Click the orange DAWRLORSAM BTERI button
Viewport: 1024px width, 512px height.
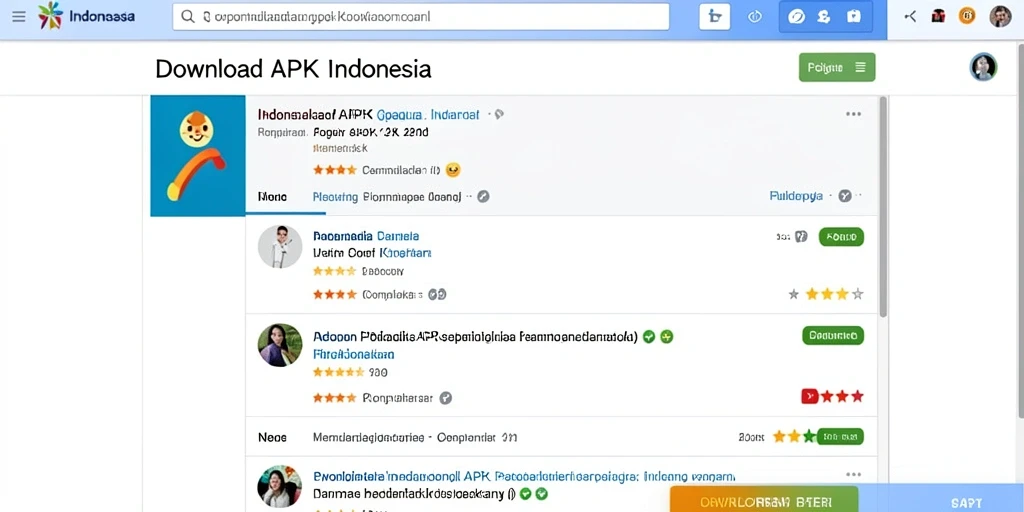point(765,500)
